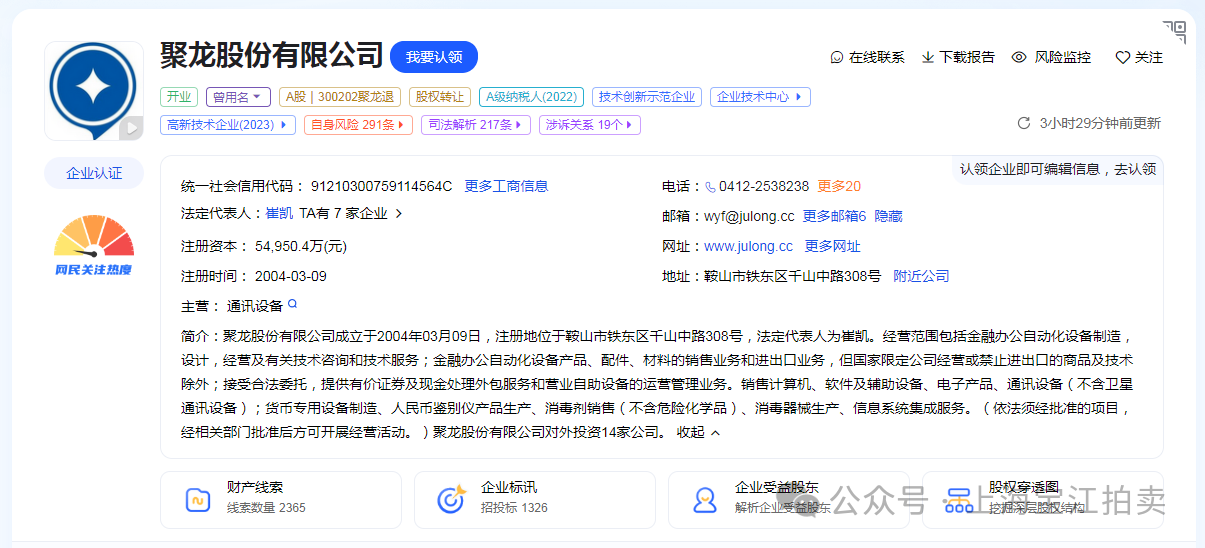The width and height of the screenshot is (1205, 548).
Task: Click the 网民关注热度 gauge
Action: coord(94,246)
